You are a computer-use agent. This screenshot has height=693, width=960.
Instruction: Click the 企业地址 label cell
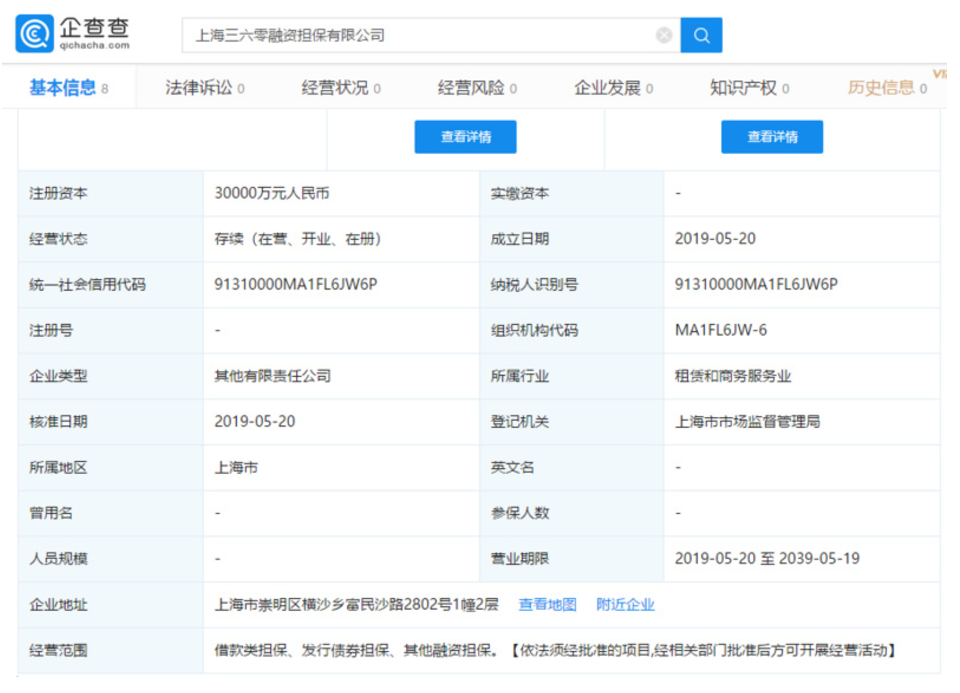coord(111,605)
